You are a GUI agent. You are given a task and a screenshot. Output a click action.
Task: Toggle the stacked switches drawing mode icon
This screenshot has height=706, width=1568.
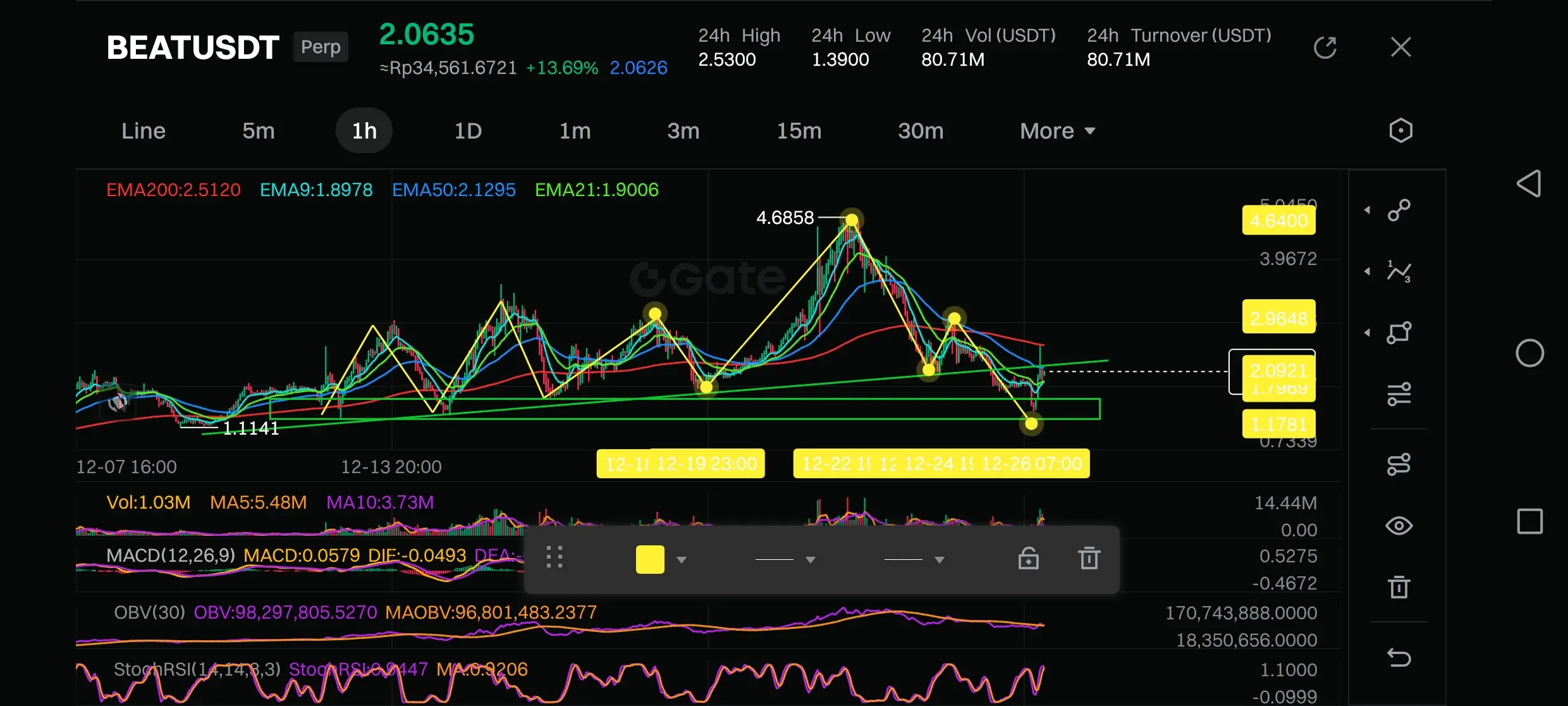point(1399,464)
